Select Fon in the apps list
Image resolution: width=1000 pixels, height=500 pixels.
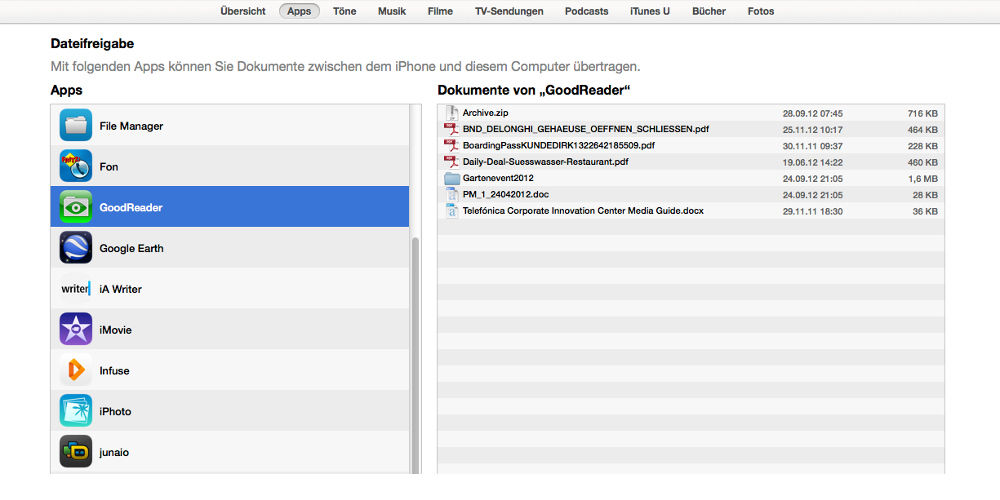230,166
